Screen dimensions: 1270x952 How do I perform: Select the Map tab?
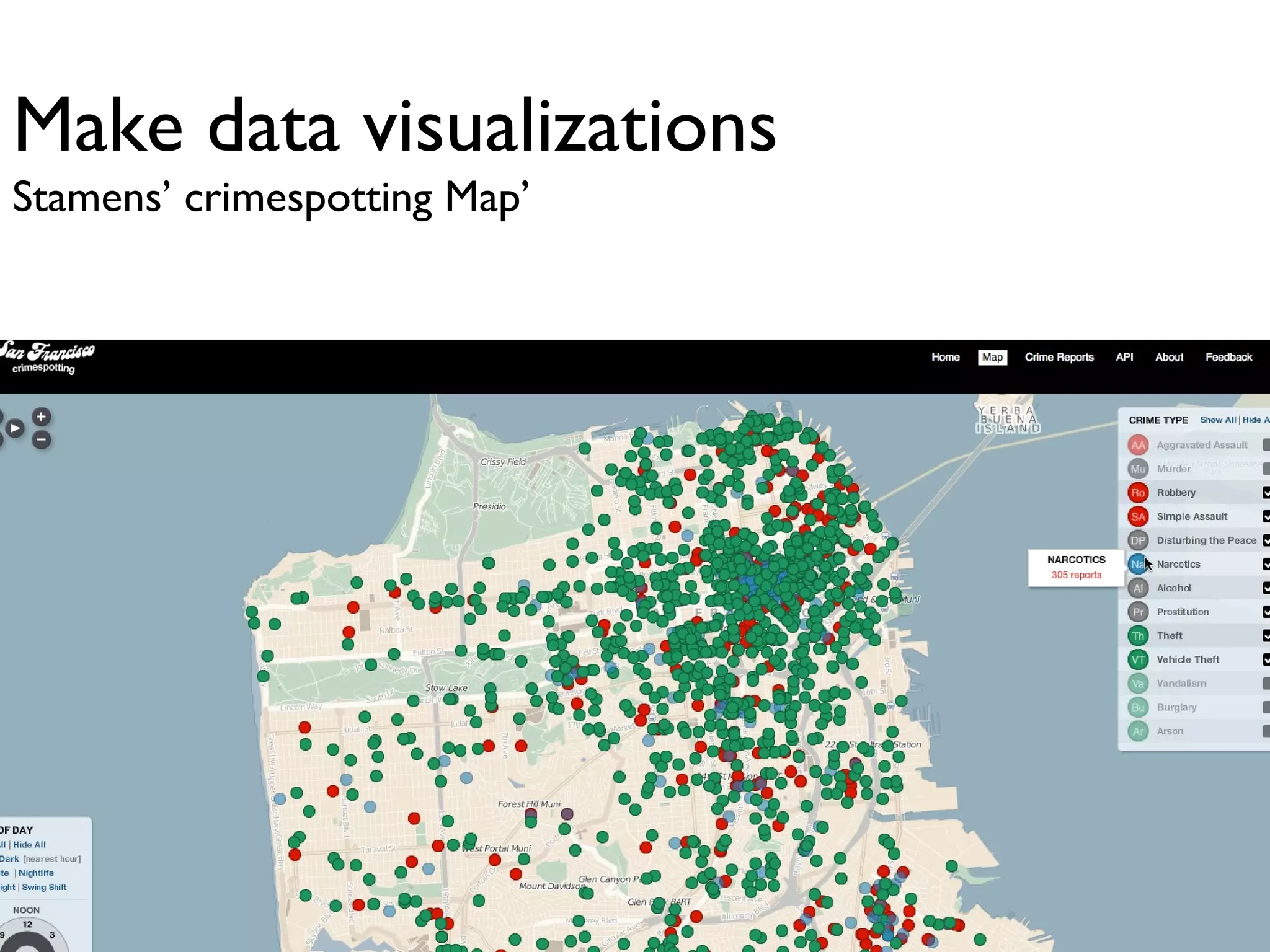[x=992, y=358]
